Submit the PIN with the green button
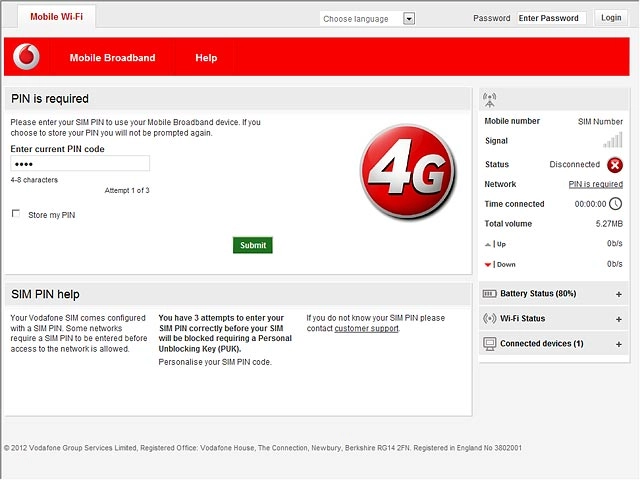 (x=253, y=245)
